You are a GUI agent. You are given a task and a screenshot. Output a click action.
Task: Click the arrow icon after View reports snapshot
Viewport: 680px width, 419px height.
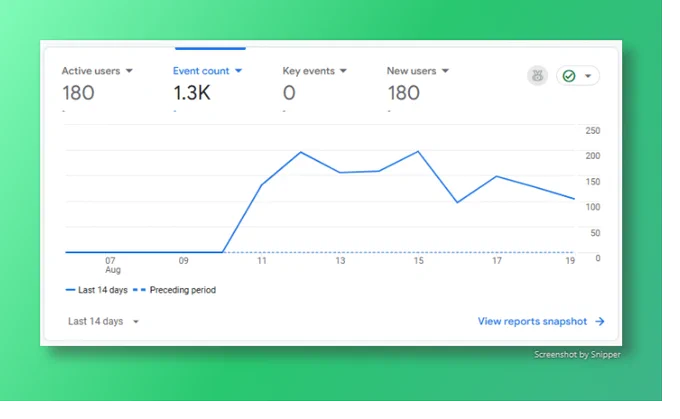(600, 321)
